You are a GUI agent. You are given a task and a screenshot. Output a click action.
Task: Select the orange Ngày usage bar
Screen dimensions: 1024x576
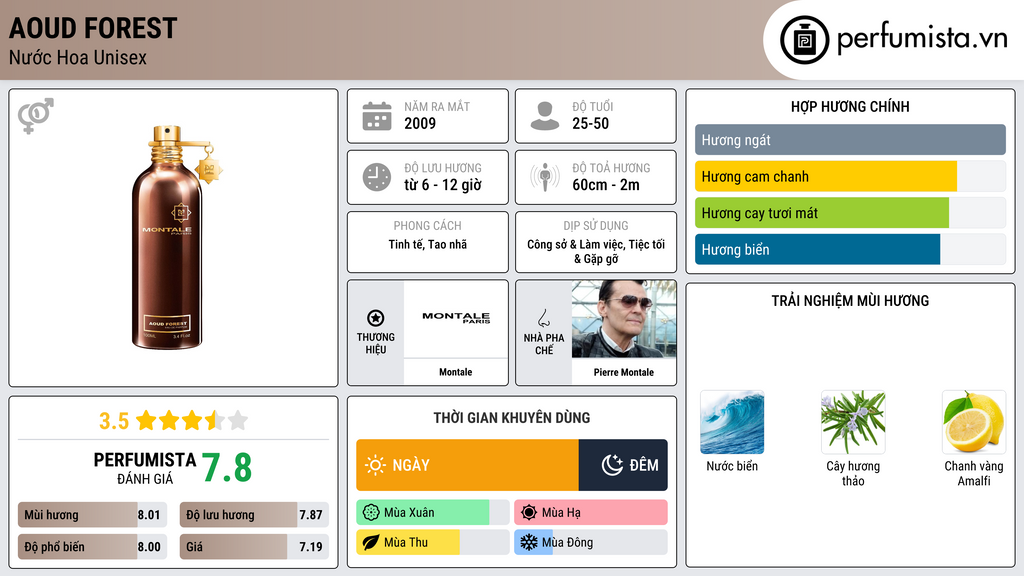pyautogui.click(x=468, y=465)
